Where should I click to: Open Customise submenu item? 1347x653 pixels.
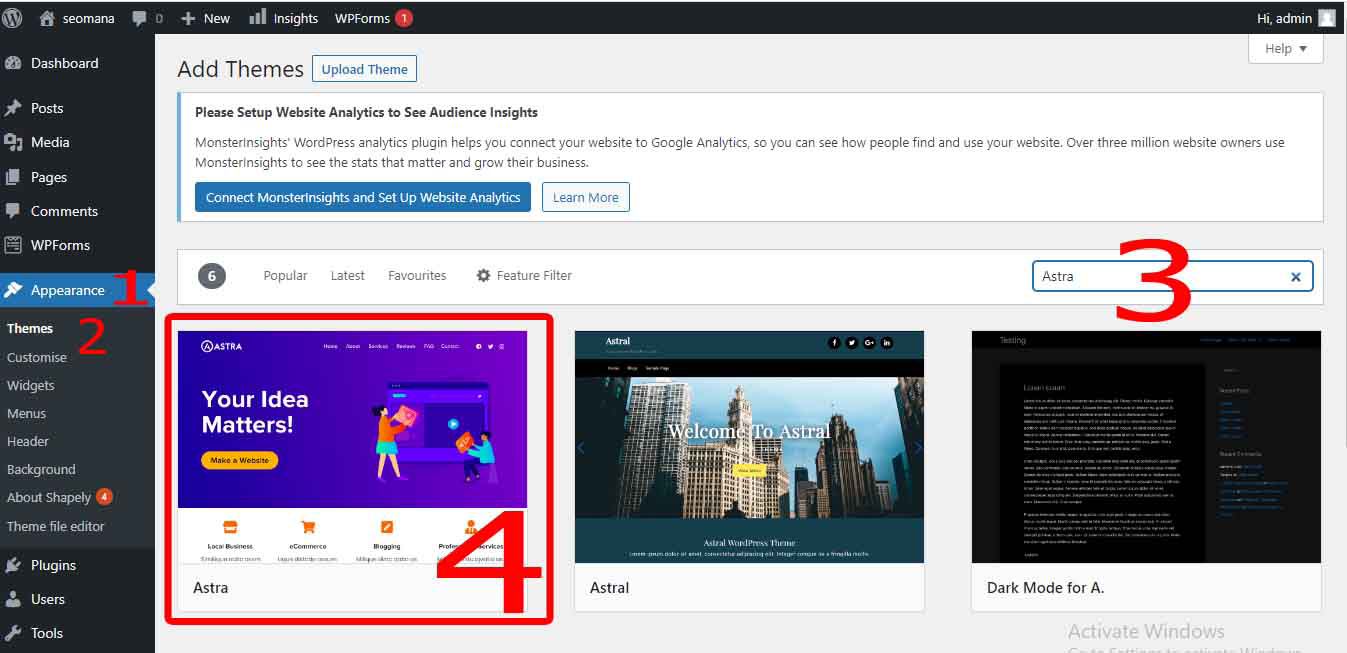[x=37, y=357]
